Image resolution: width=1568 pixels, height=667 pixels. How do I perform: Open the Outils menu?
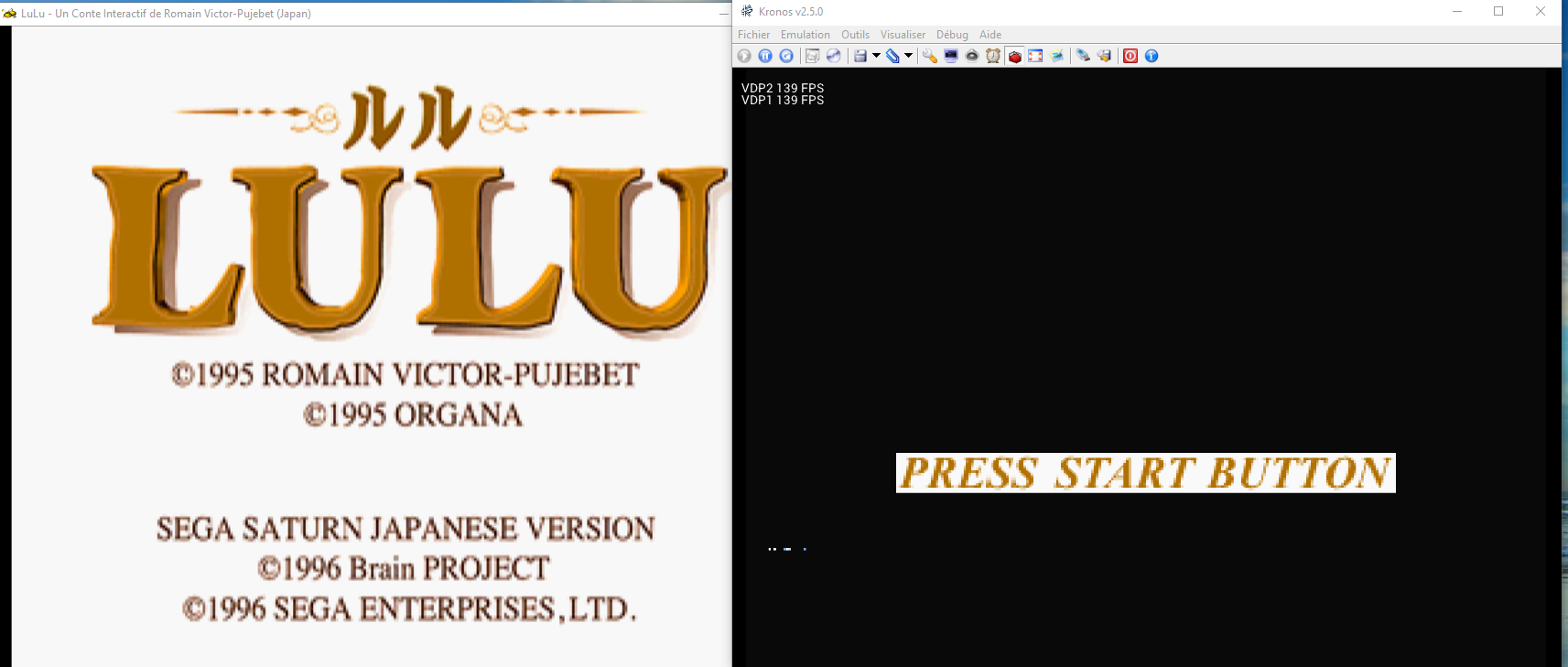coord(856,35)
